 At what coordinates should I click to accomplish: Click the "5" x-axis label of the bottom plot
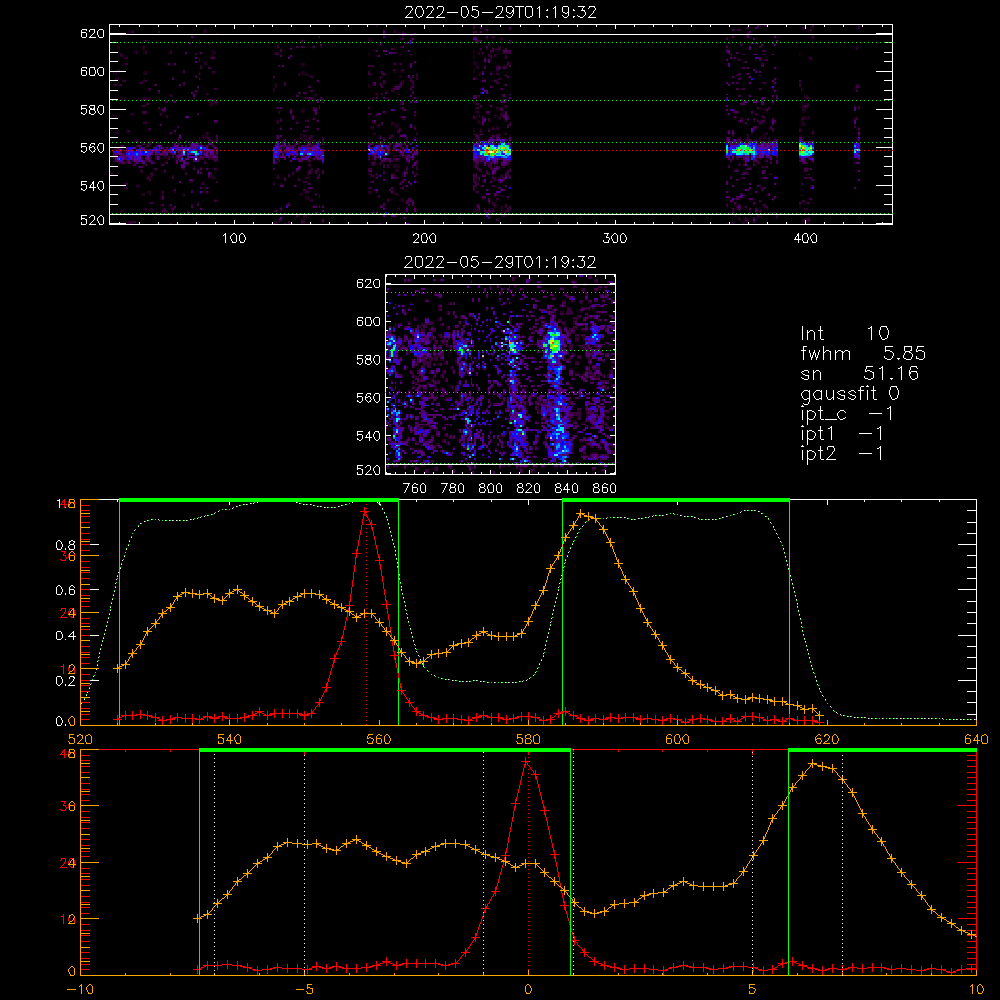point(753,989)
